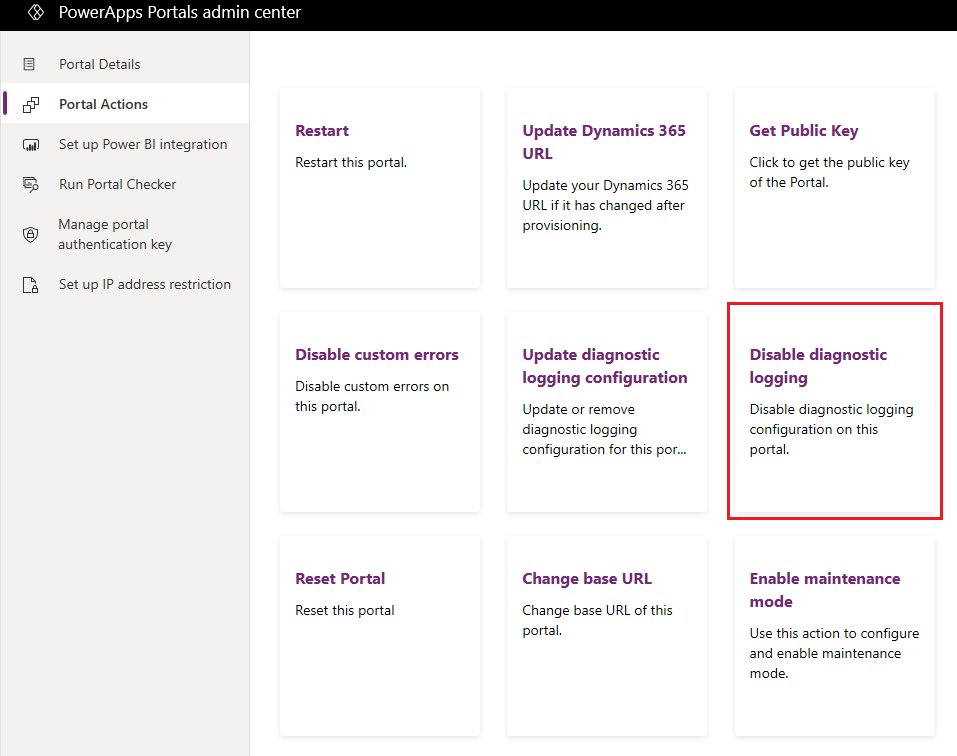Click 'Click to get the public key' text
Image resolution: width=957 pixels, height=756 pixels.
[x=829, y=172]
